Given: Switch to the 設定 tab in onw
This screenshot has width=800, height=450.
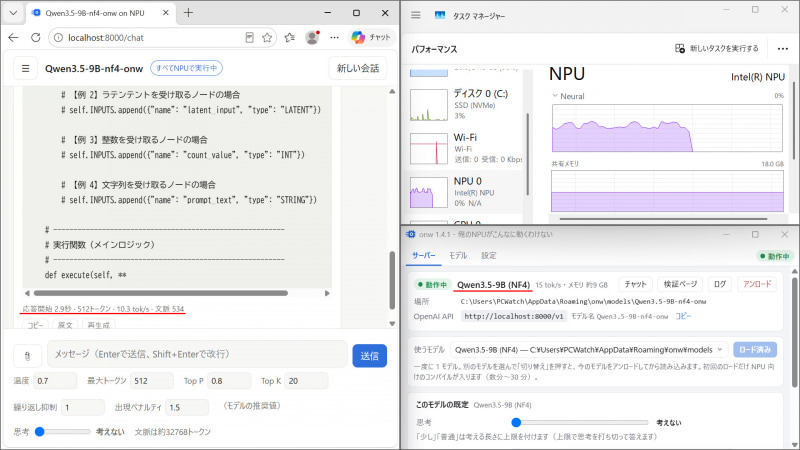Looking at the screenshot, I should [x=488, y=256].
